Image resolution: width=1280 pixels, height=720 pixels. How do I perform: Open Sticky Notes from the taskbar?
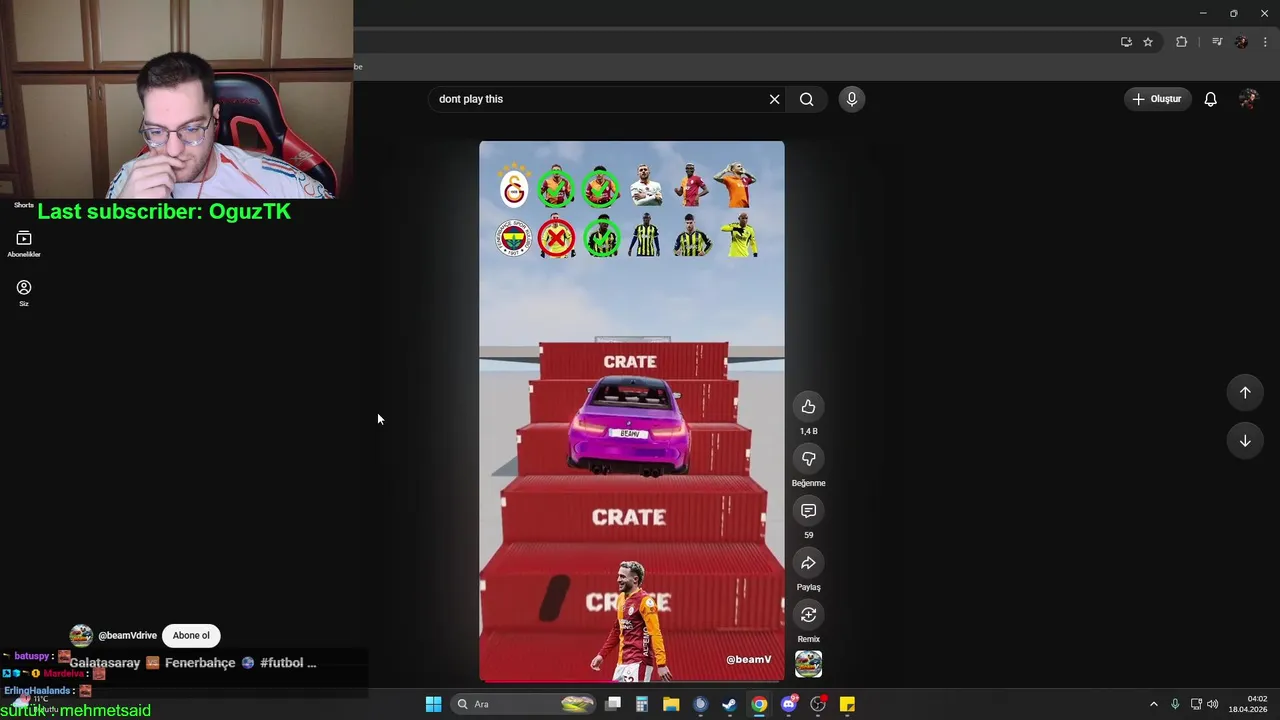point(847,704)
